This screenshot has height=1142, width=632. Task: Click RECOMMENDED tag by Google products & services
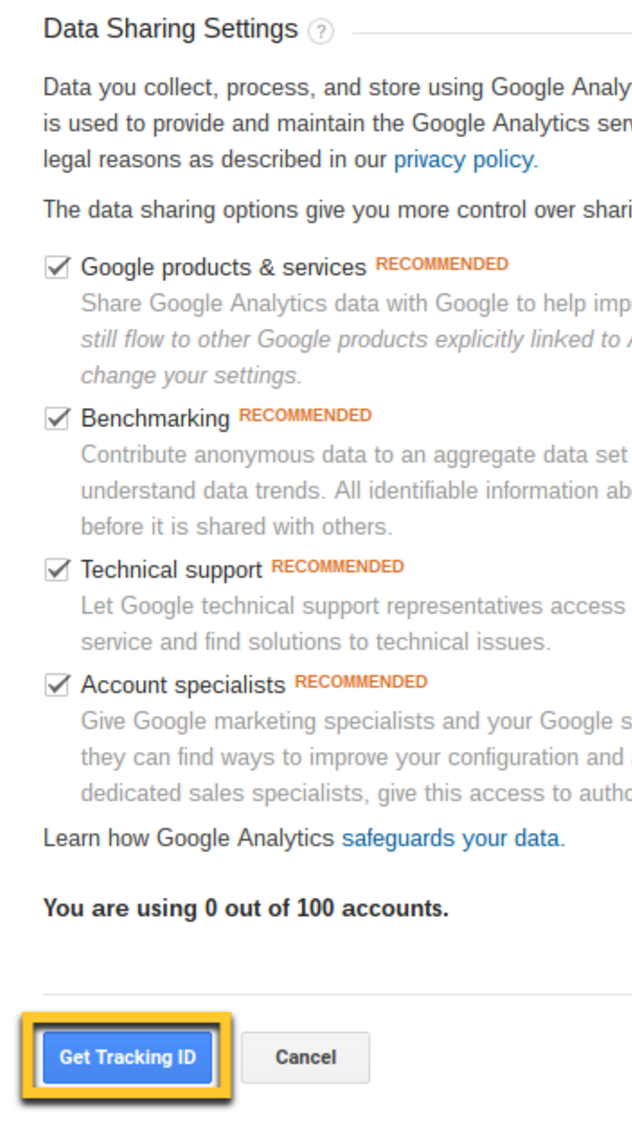pos(441,264)
